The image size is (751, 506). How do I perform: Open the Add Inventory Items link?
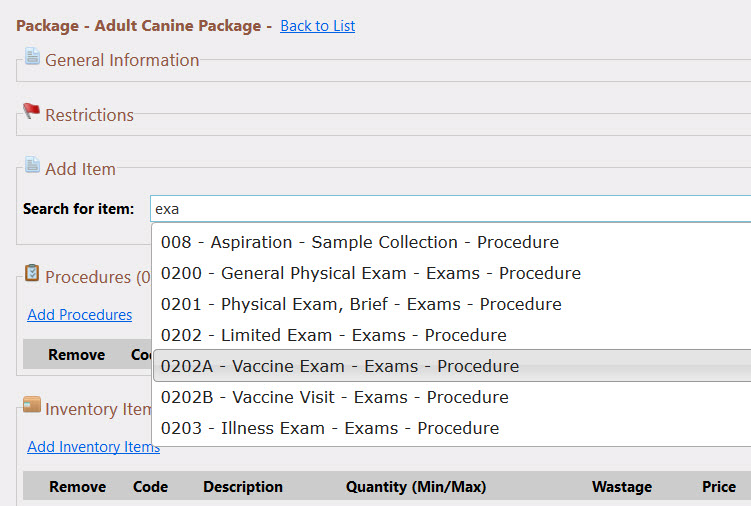point(93,447)
